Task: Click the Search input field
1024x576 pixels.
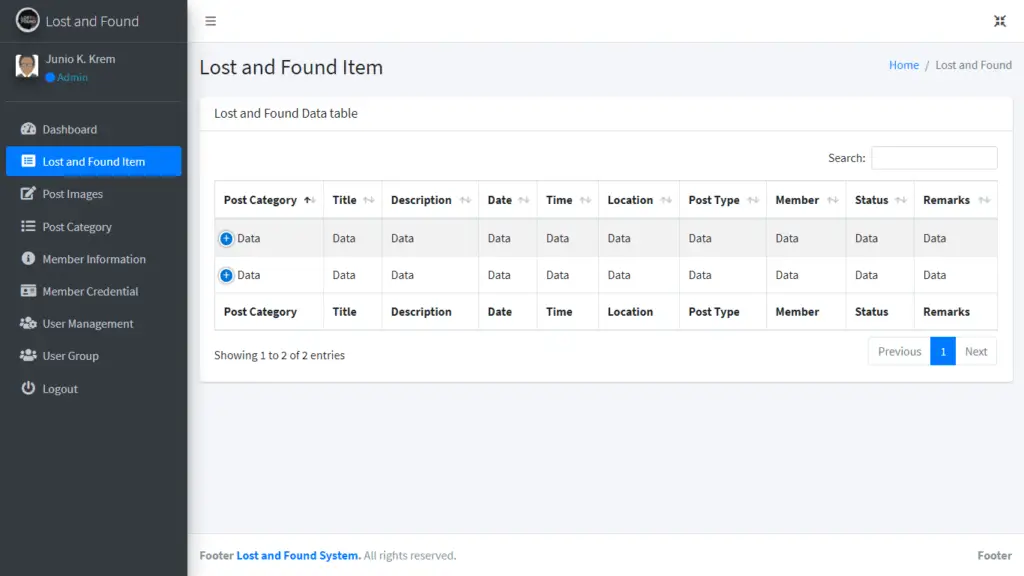Action: pyautogui.click(x=934, y=157)
